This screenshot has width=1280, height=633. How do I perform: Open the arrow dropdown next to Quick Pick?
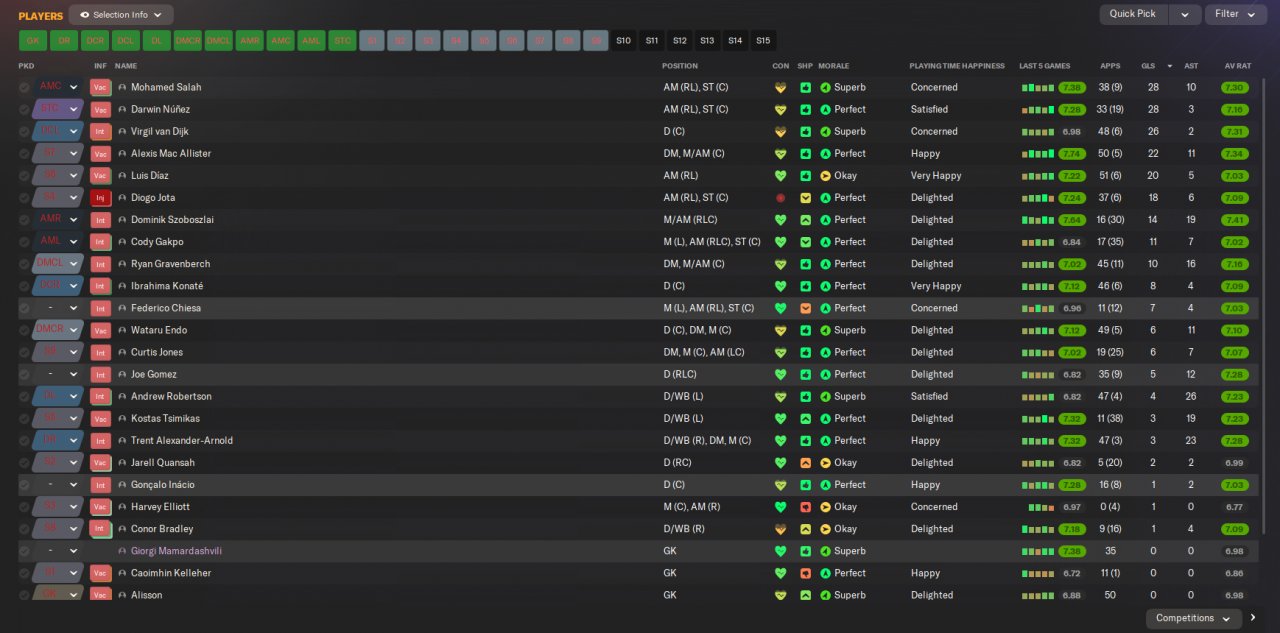click(x=1185, y=14)
